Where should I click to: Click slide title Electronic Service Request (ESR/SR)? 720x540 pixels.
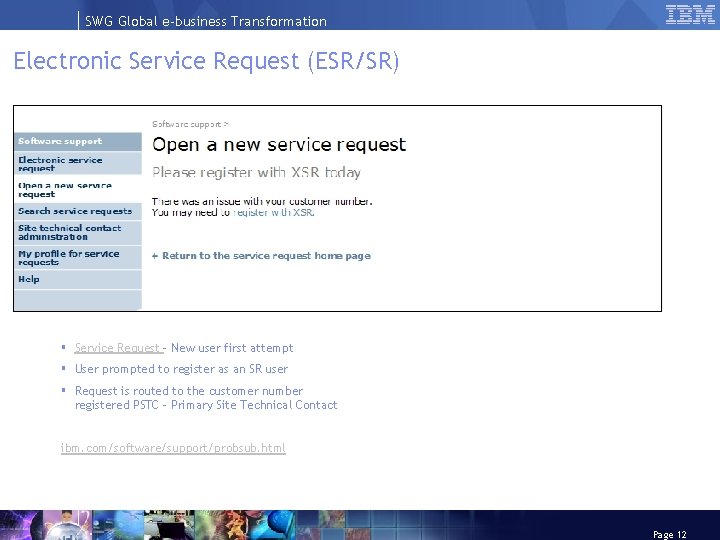206,61
